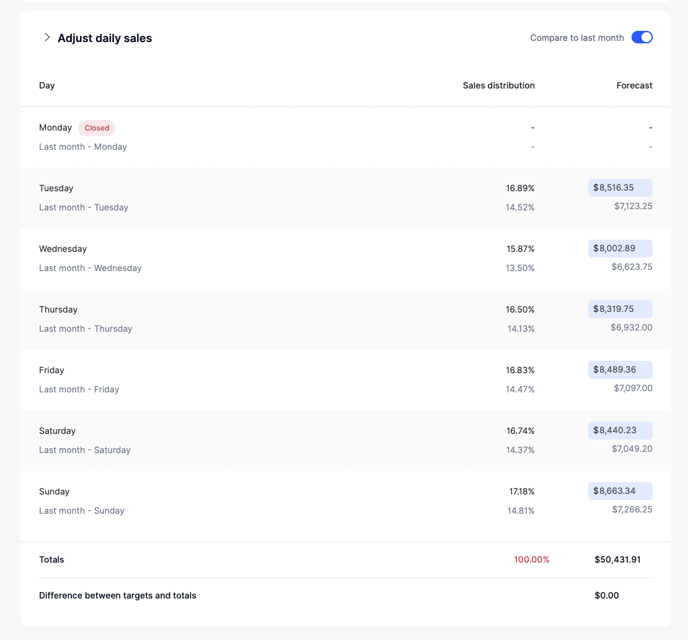Click the $50,431.91 forecast total
The image size is (688, 640).
(617, 560)
